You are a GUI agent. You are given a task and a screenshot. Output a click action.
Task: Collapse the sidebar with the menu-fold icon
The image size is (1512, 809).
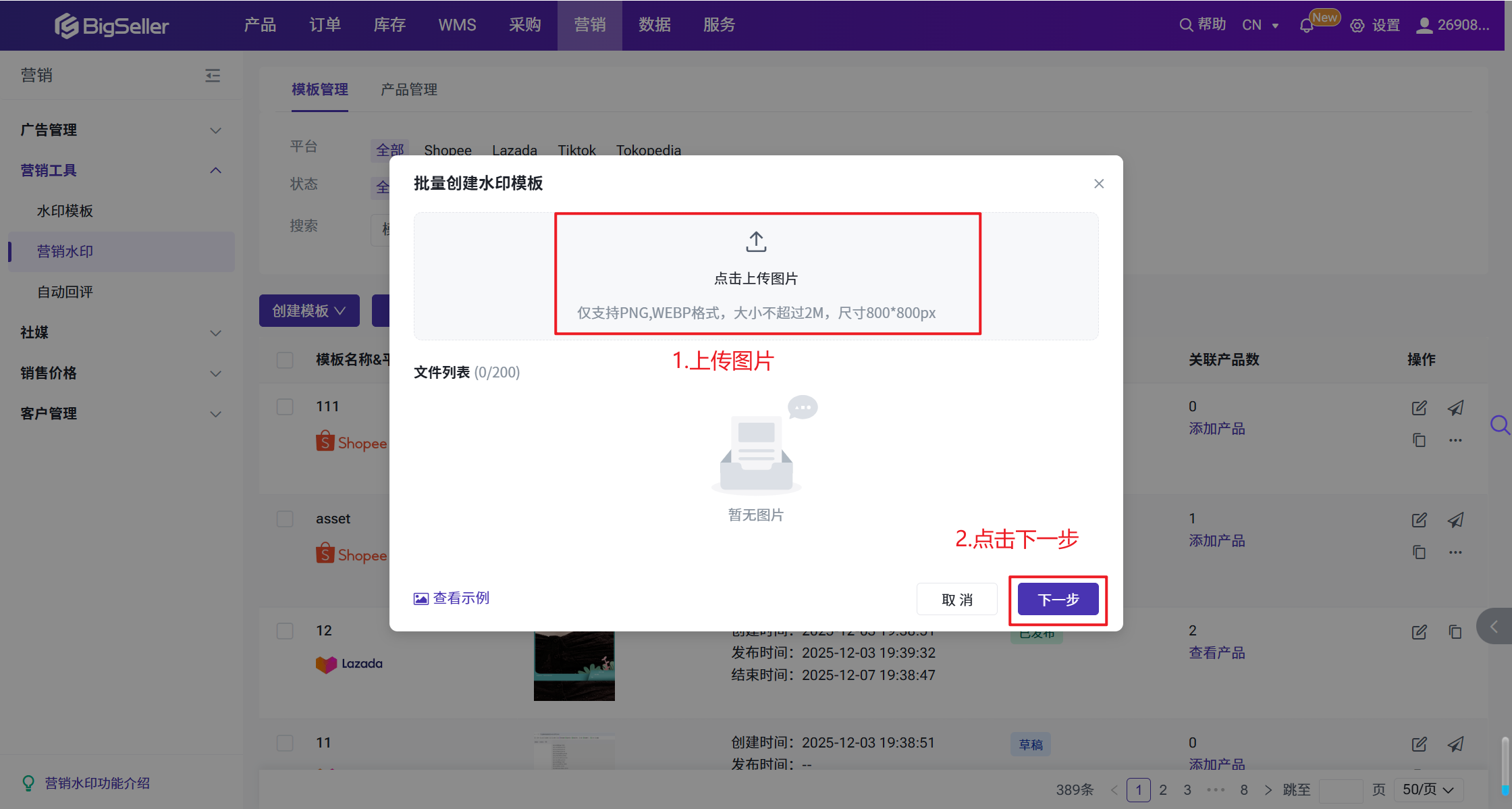[213, 76]
